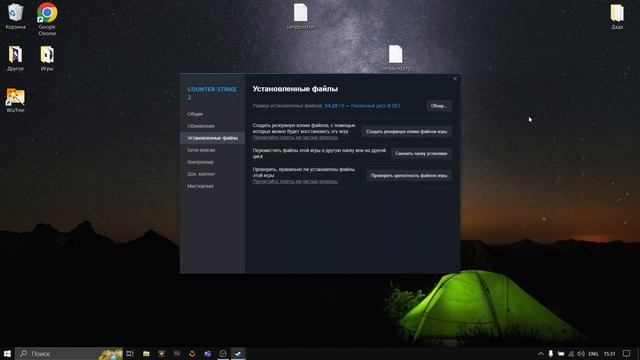
Task: Open the Корзина recycle bin icon
Action: tap(16, 16)
